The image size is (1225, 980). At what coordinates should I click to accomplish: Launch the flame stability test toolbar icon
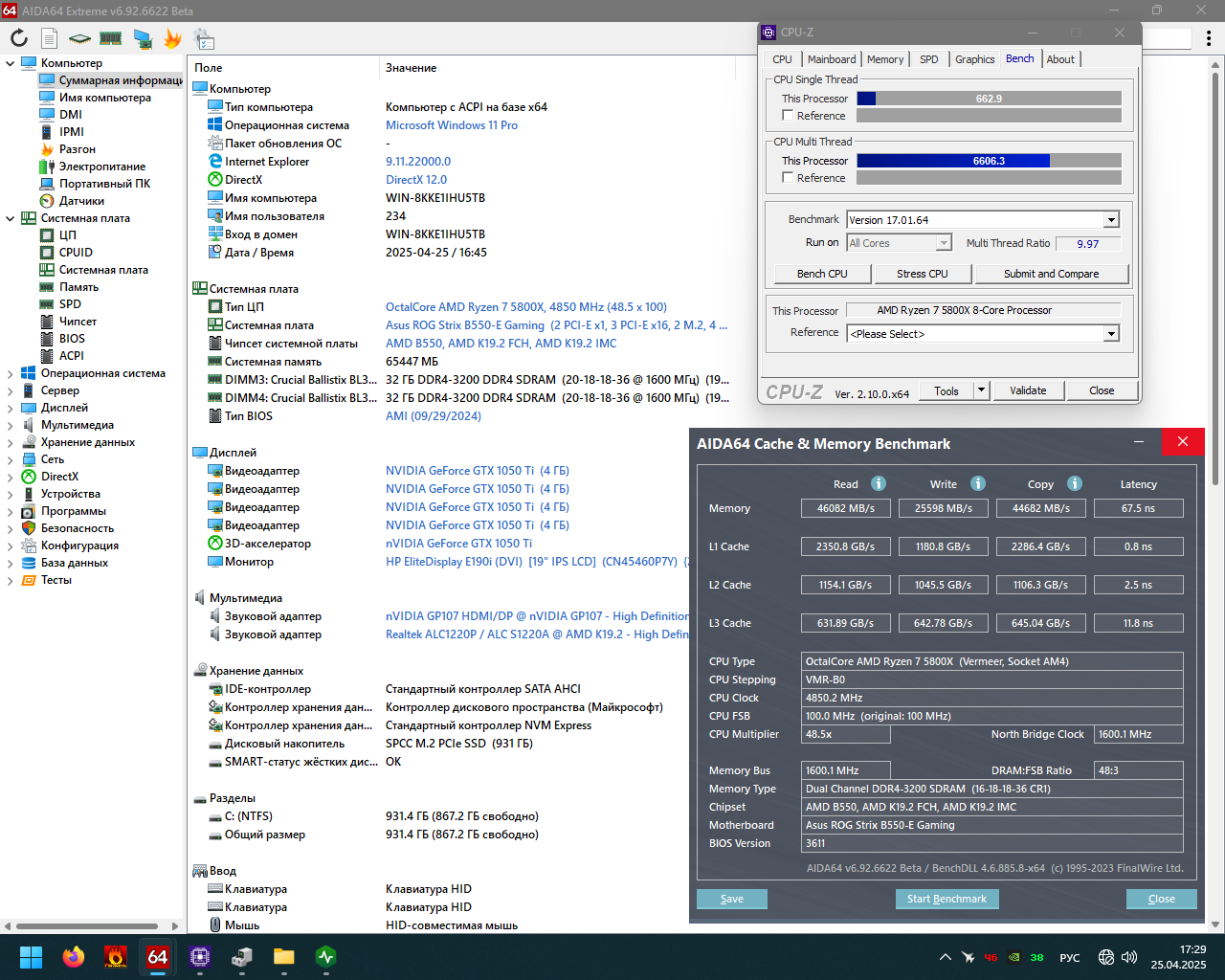click(173, 38)
